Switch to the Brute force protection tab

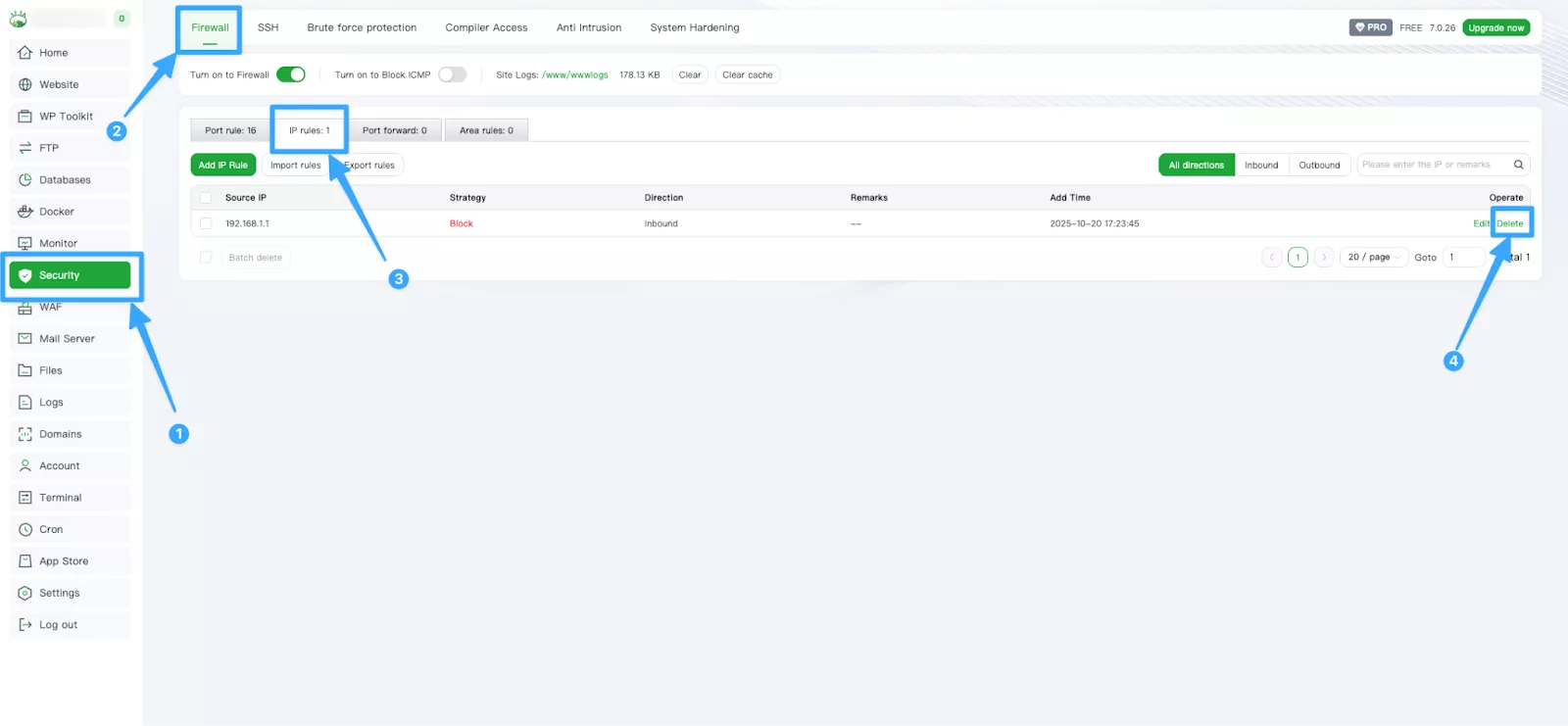pyautogui.click(x=362, y=27)
